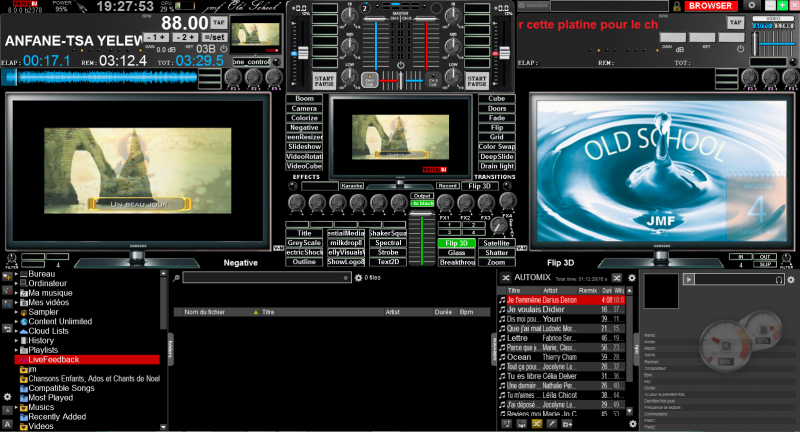Click the right deck key power icon
The width and height of the screenshot is (800, 432).
[740, 49]
